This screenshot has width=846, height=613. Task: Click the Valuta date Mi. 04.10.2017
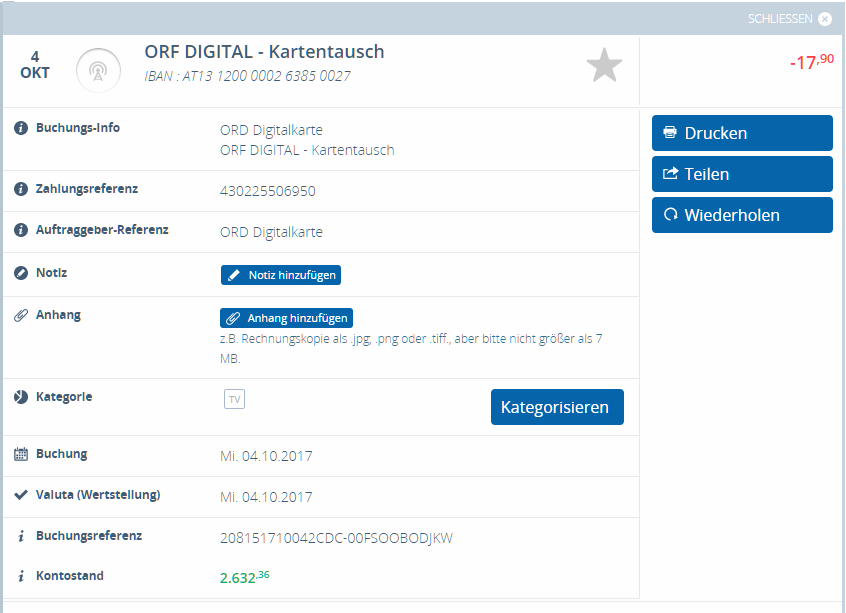pyautogui.click(x=266, y=497)
